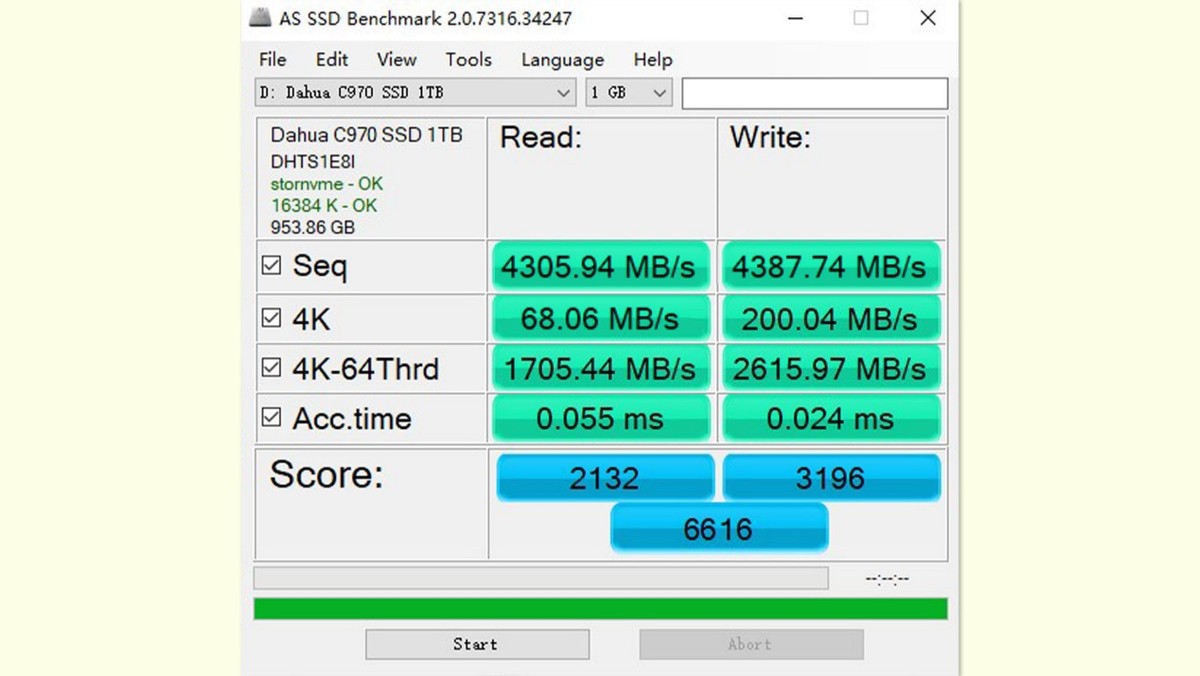Click the stornvme - OK driver status
The width and height of the screenshot is (1200, 676).
pos(326,184)
